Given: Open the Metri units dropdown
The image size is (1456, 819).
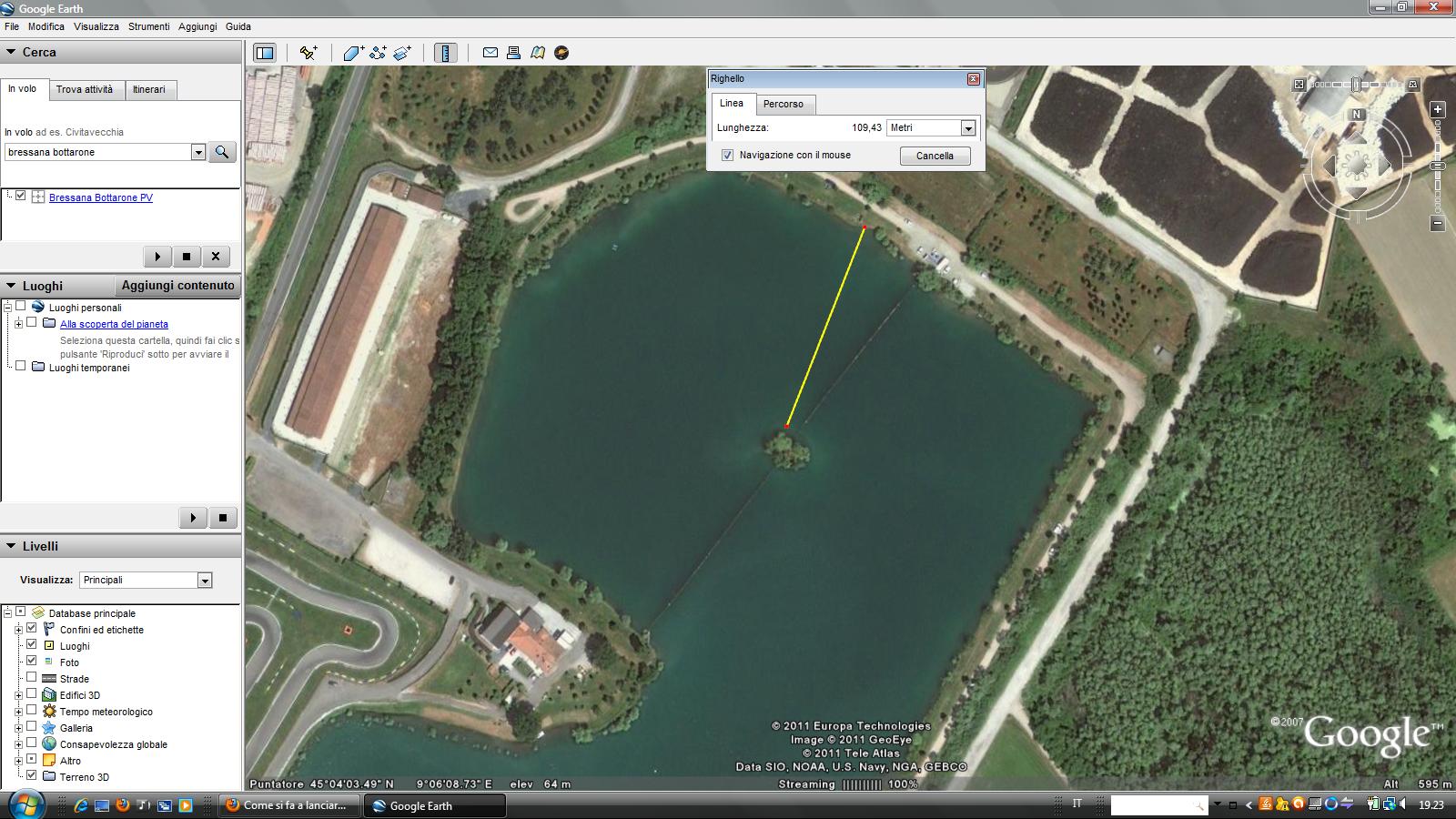Looking at the screenshot, I should pyautogui.click(x=968, y=128).
